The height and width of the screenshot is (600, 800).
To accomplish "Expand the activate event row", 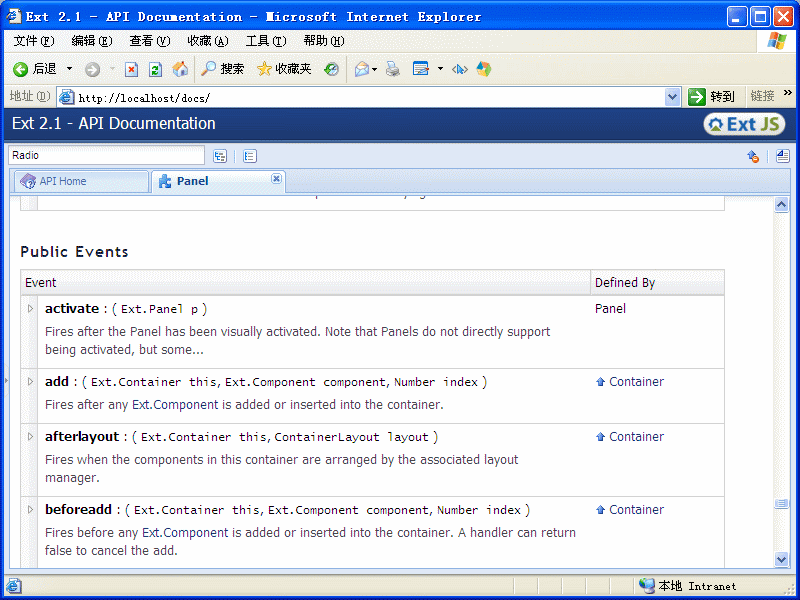I will point(30,309).
